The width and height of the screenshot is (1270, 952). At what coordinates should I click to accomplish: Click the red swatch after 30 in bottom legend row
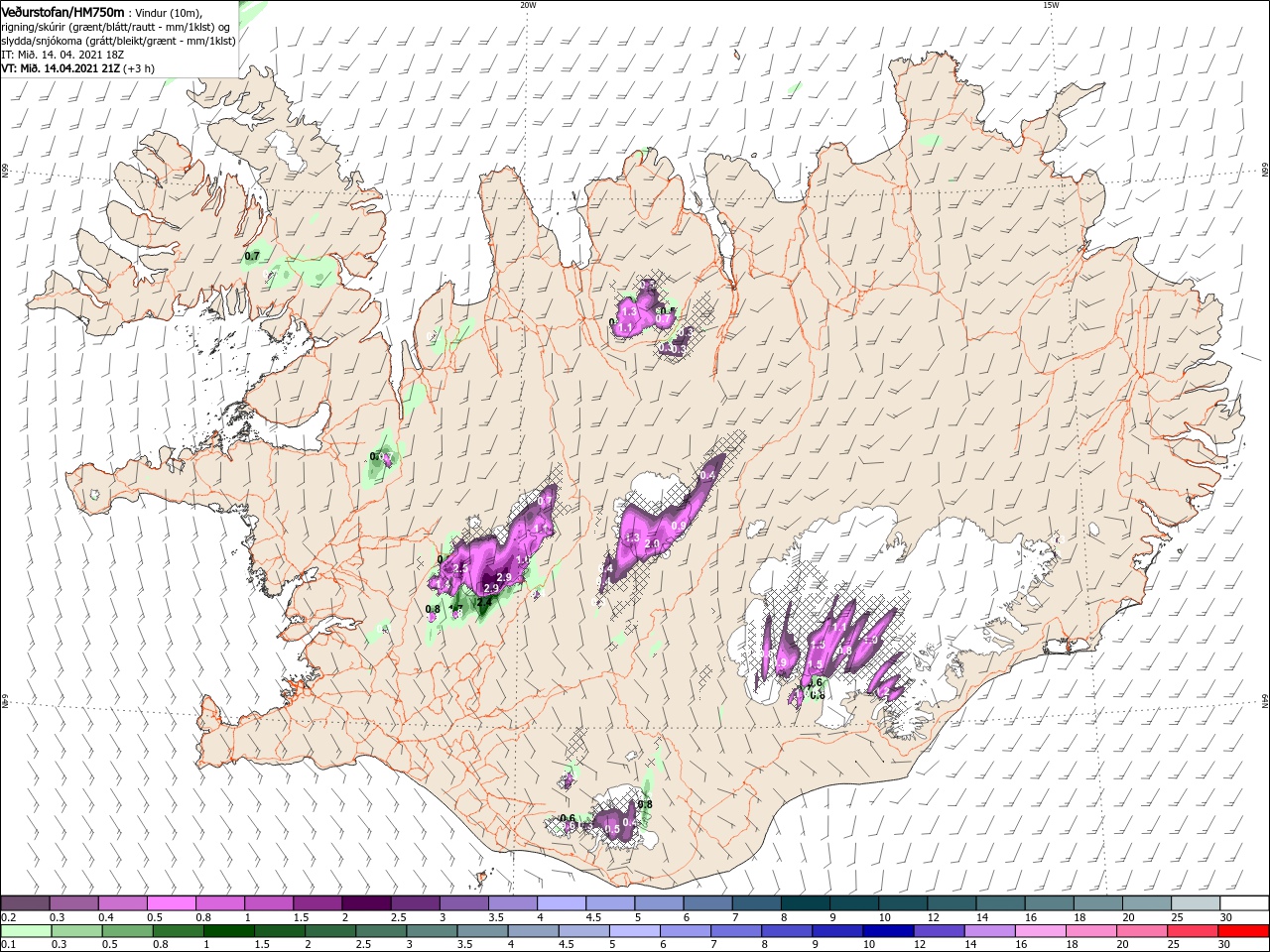point(1243,930)
